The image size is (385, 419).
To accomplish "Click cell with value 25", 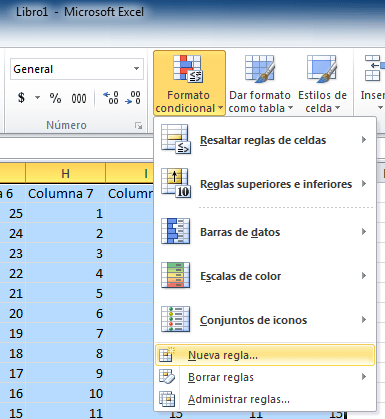I will [x=13, y=213].
